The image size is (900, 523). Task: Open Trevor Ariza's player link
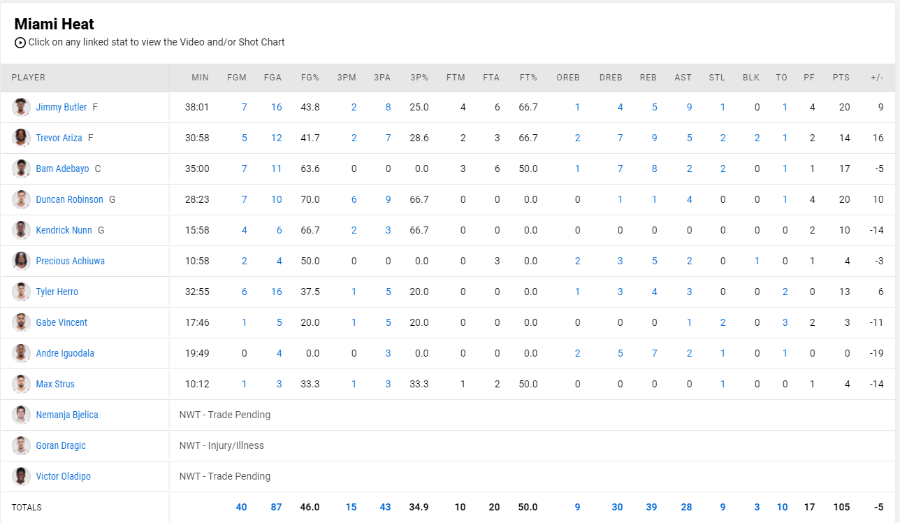59,138
